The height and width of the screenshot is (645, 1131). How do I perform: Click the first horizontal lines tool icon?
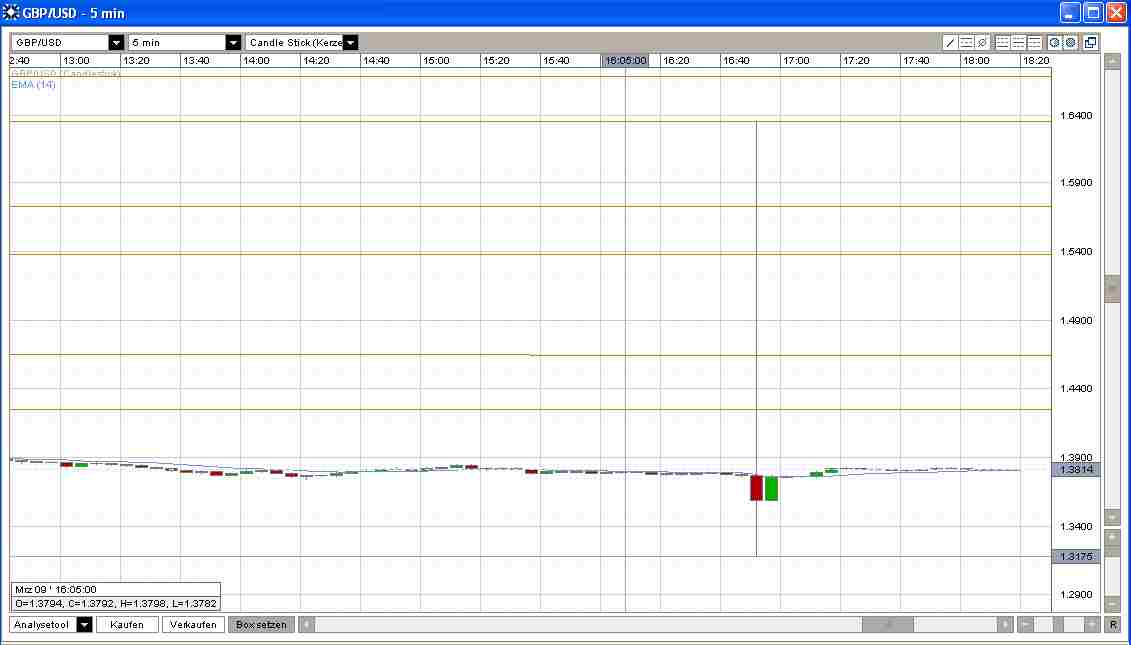tap(966, 43)
